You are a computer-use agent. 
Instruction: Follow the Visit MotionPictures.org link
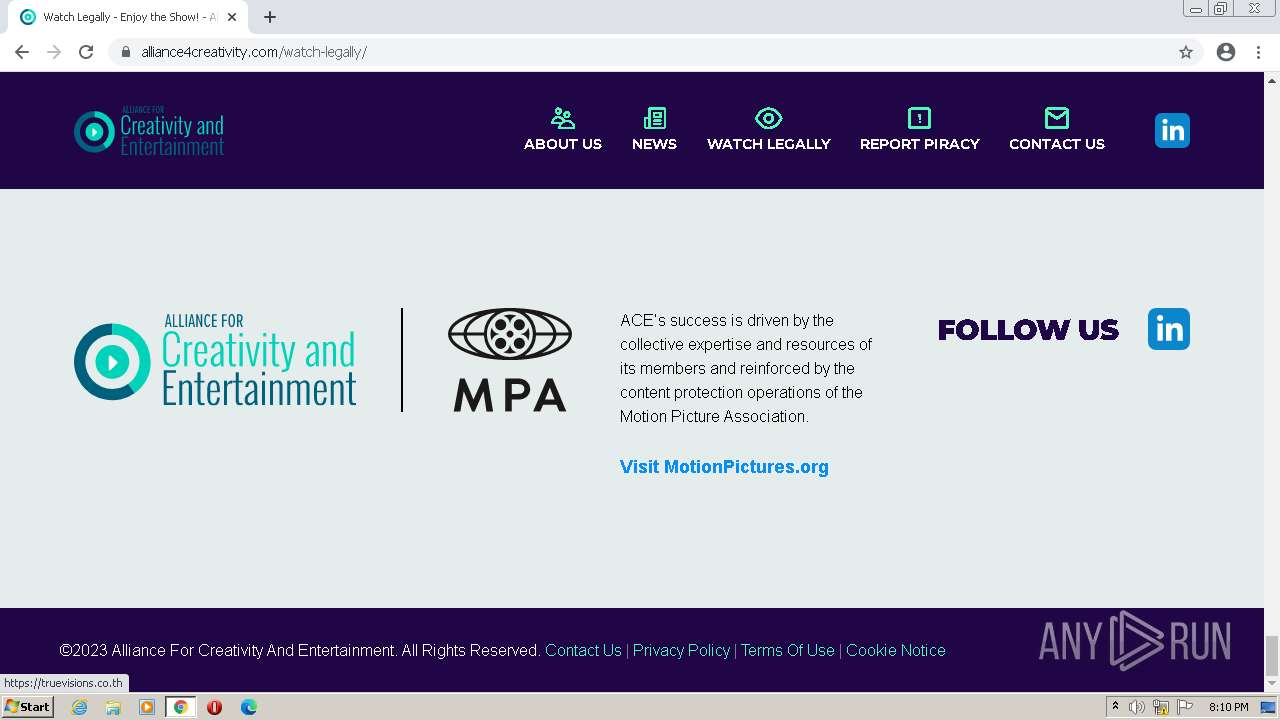pyautogui.click(x=724, y=467)
